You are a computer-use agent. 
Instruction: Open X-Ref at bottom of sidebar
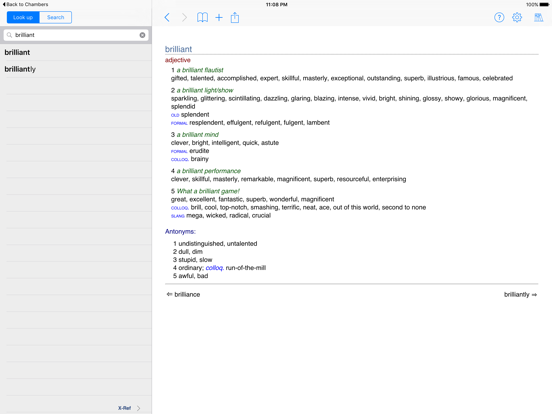[124, 408]
